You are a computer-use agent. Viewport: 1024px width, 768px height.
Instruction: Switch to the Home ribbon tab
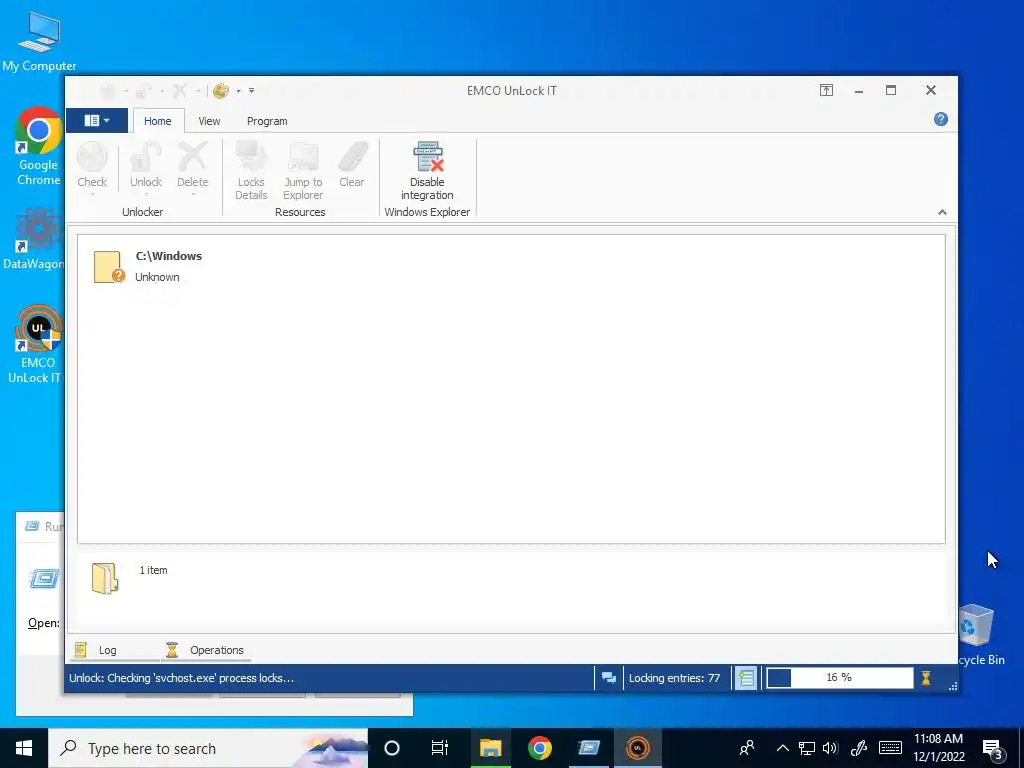(x=157, y=121)
